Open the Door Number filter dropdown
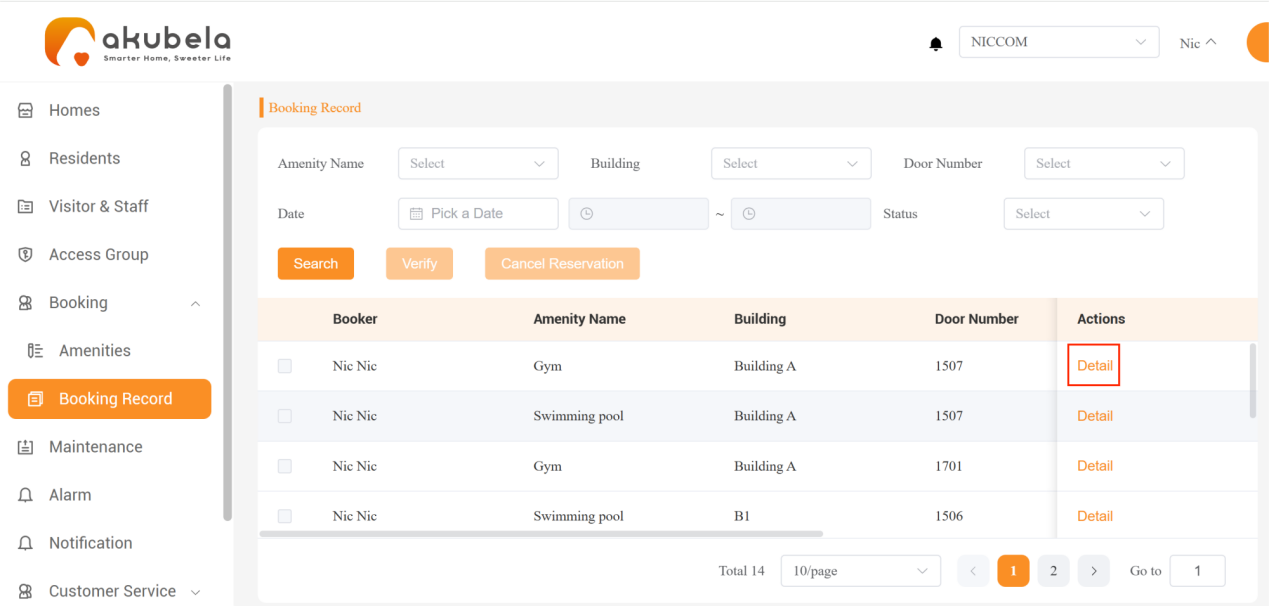 pyautogui.click(x=1104, y=163)
